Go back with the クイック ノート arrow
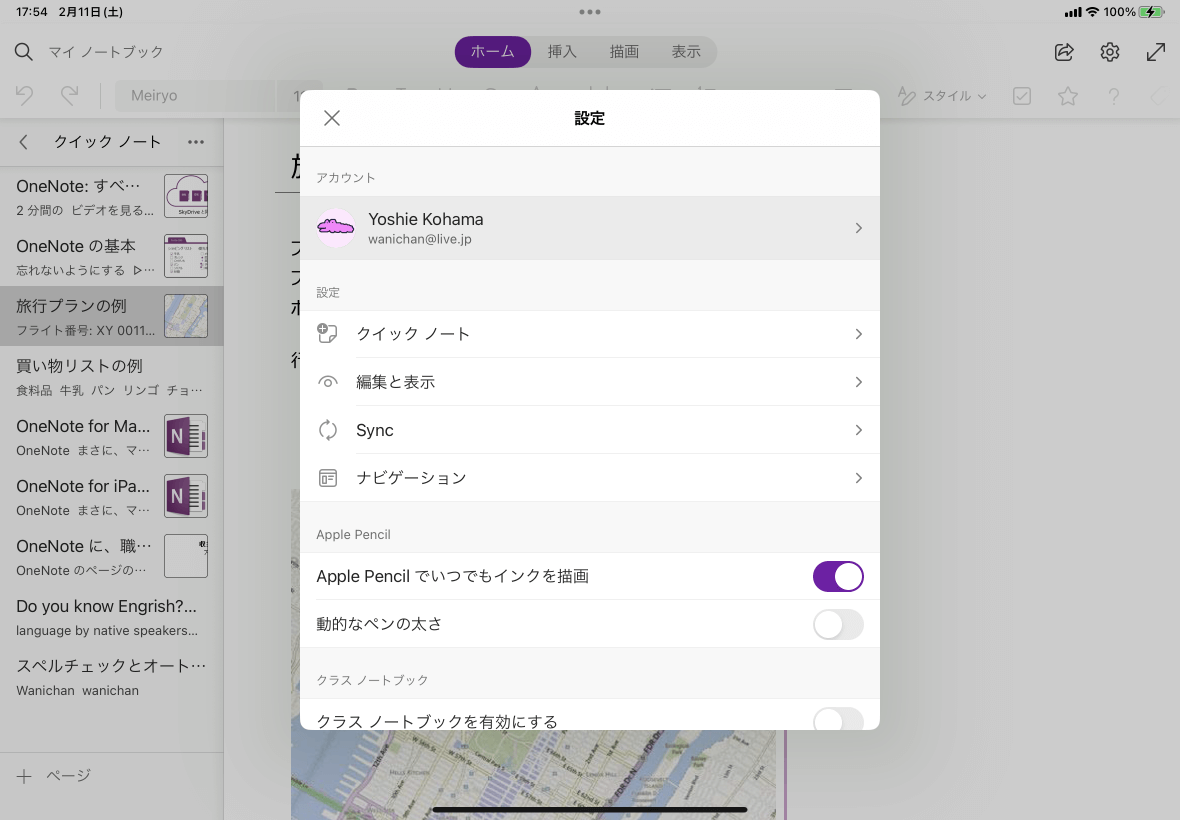Image resolution: width=1180 pixels, height=820 pixels. (x=24, y=142)
